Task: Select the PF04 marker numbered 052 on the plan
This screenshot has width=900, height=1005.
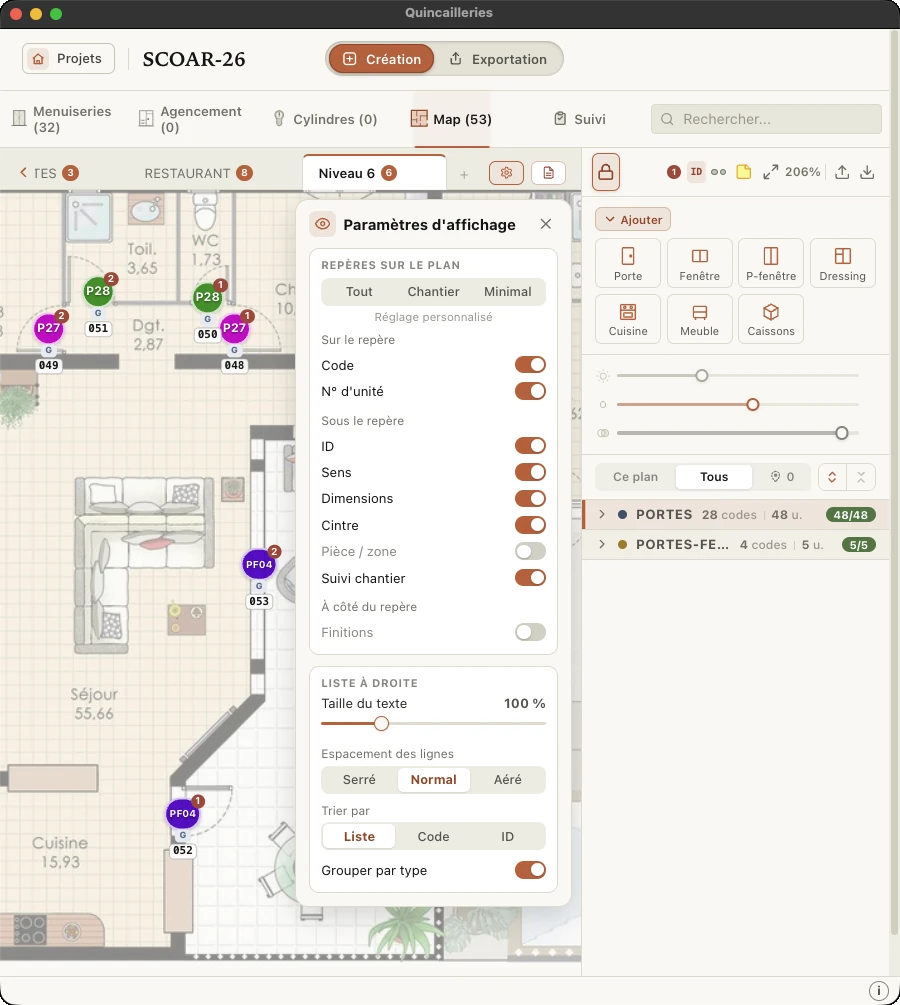Action: (x=183, y=814)
